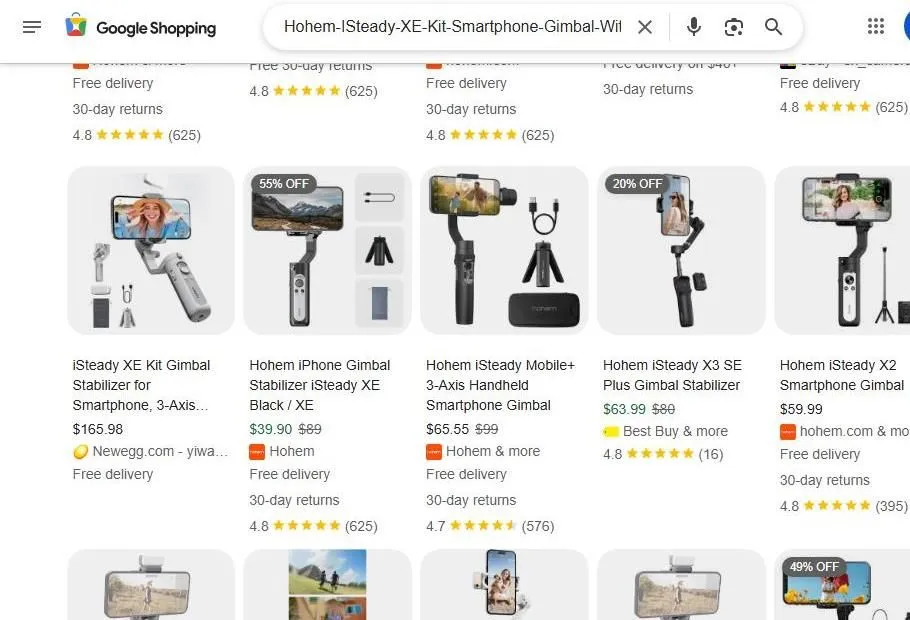Start a voice search with the microphone icon
The height and width of the screenshot is (620, 910).
pyautogui.click(x=693, y=27)
